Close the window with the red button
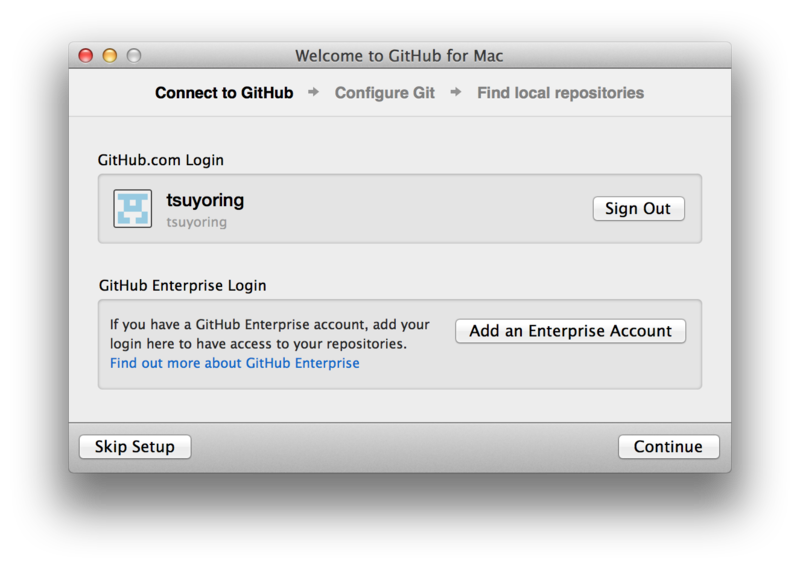Image resolution: width=800 pixels, height=568 pixels. (86, 55)
